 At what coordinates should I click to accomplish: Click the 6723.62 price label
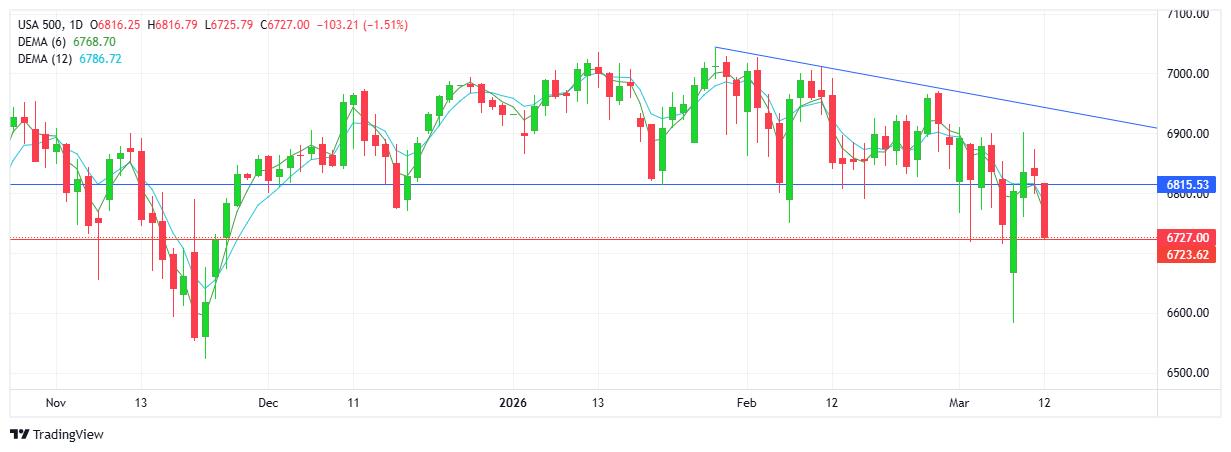point(1188,255)
